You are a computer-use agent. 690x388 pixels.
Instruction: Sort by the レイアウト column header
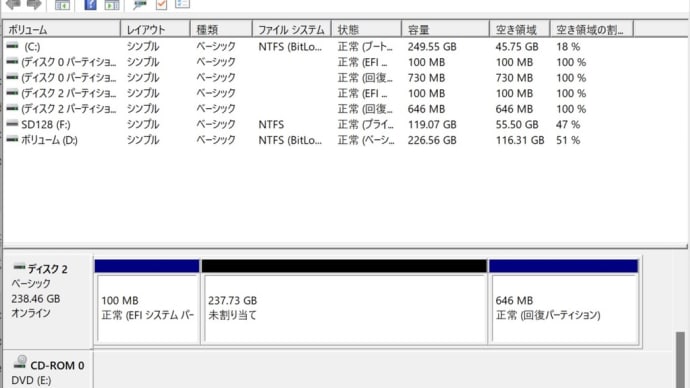[155, 29]
